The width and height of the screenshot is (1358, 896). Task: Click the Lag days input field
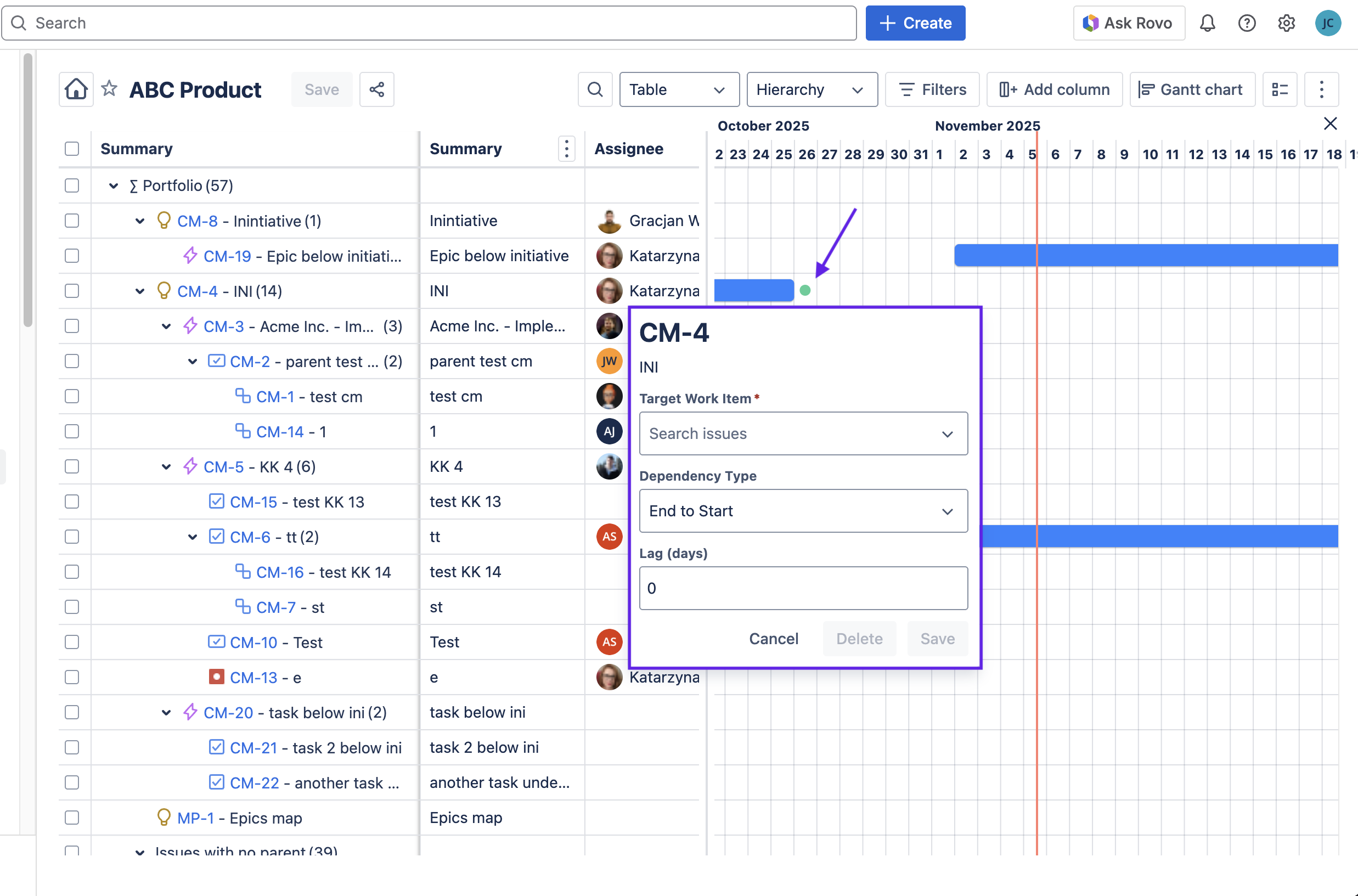[803, 588]
